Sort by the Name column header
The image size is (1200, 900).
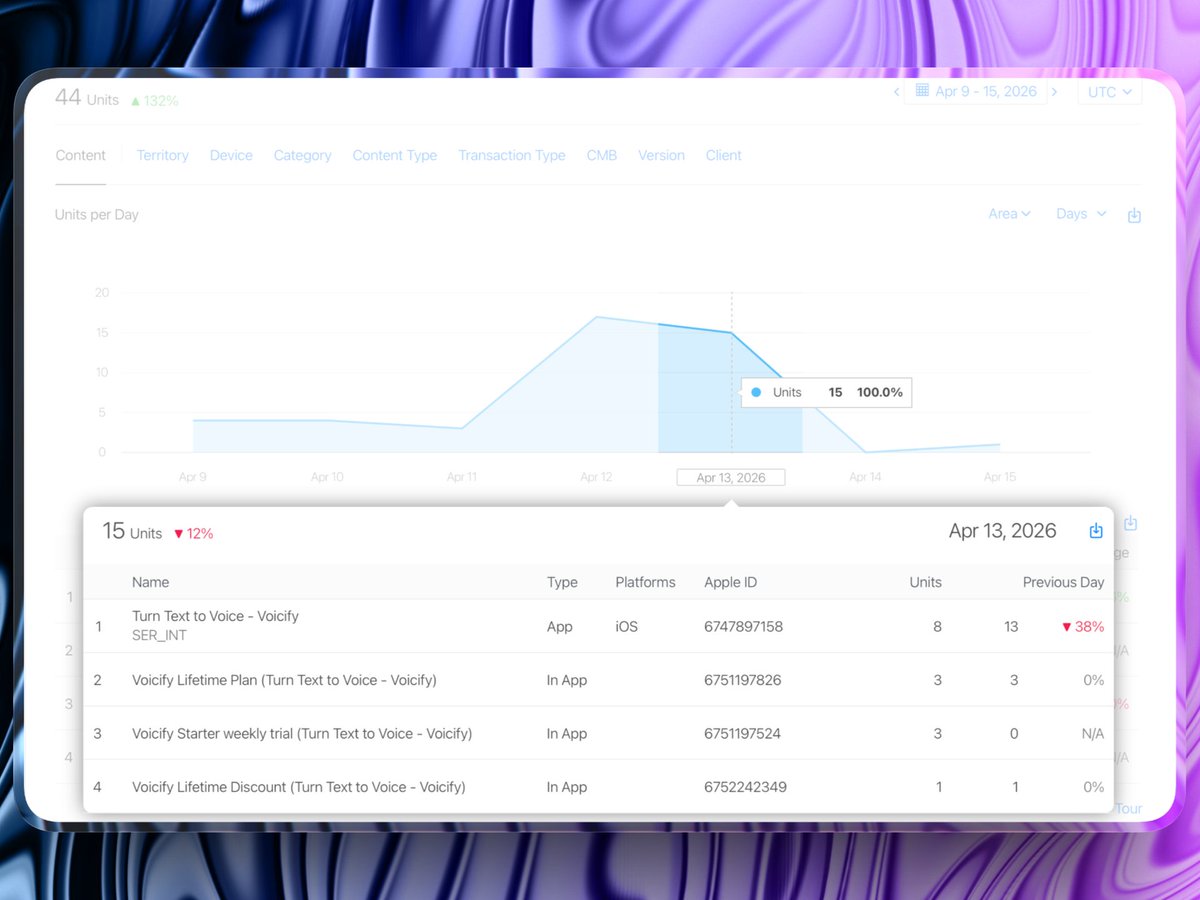[x=150, y=582]
